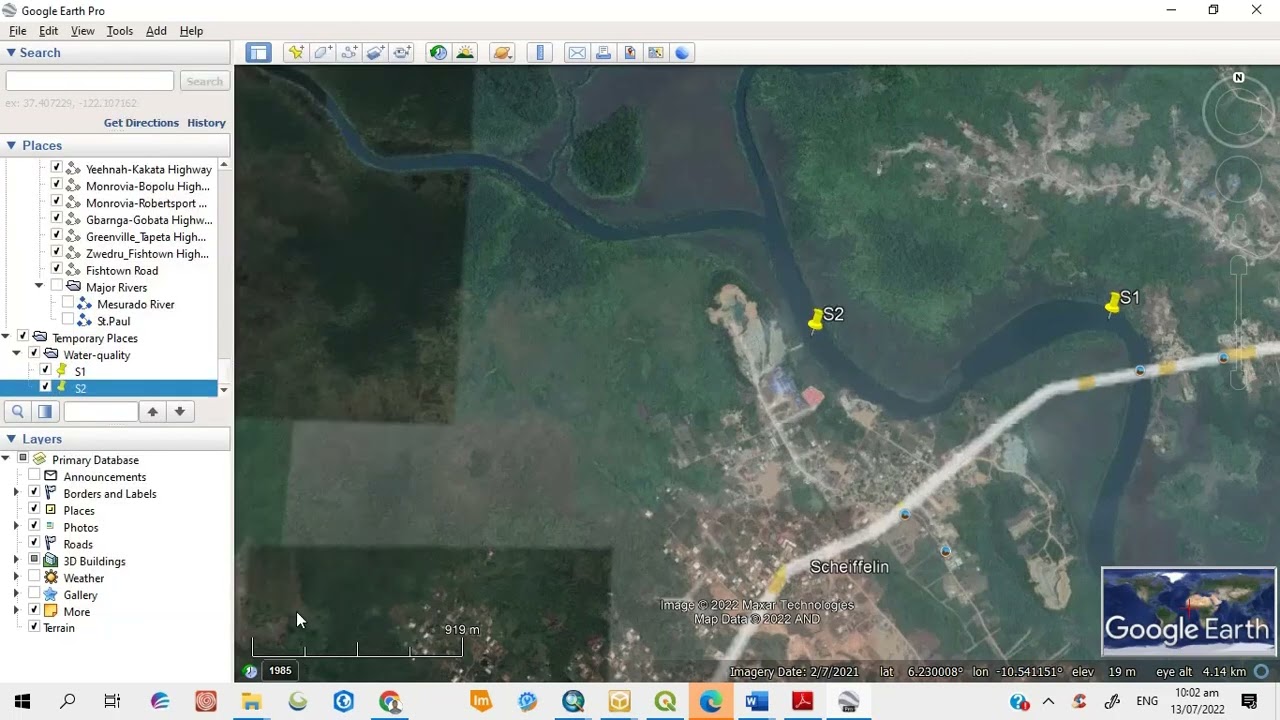Enable the Mesurado River checkbox

pyautogui.click(x=67, y=303)
